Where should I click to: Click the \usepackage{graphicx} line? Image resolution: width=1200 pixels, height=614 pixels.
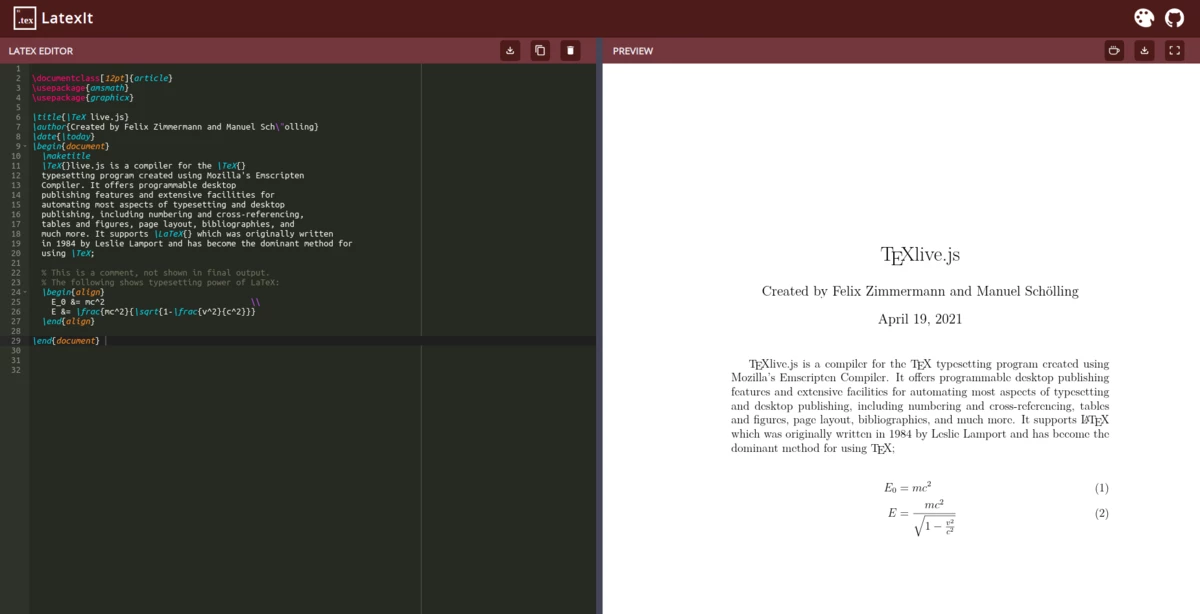pyautogui.click(x=83, y=97)
